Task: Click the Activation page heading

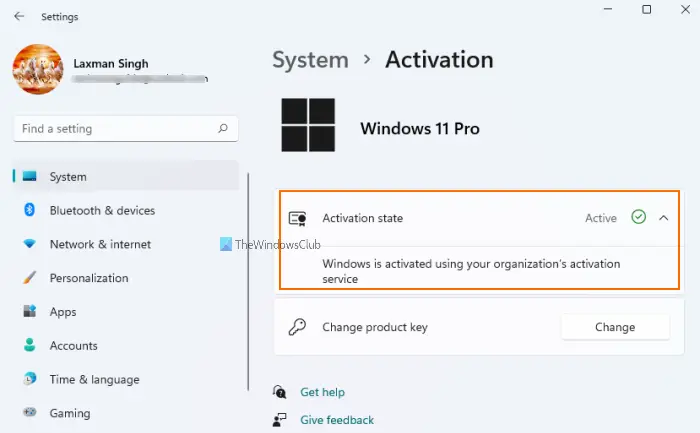Action: click(439, 59)
